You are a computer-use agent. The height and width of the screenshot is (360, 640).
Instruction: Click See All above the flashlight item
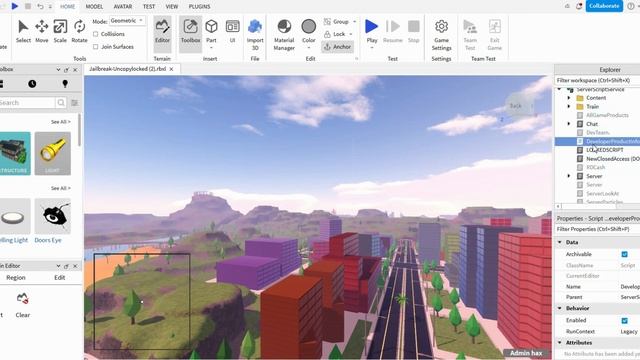[61, 122]
